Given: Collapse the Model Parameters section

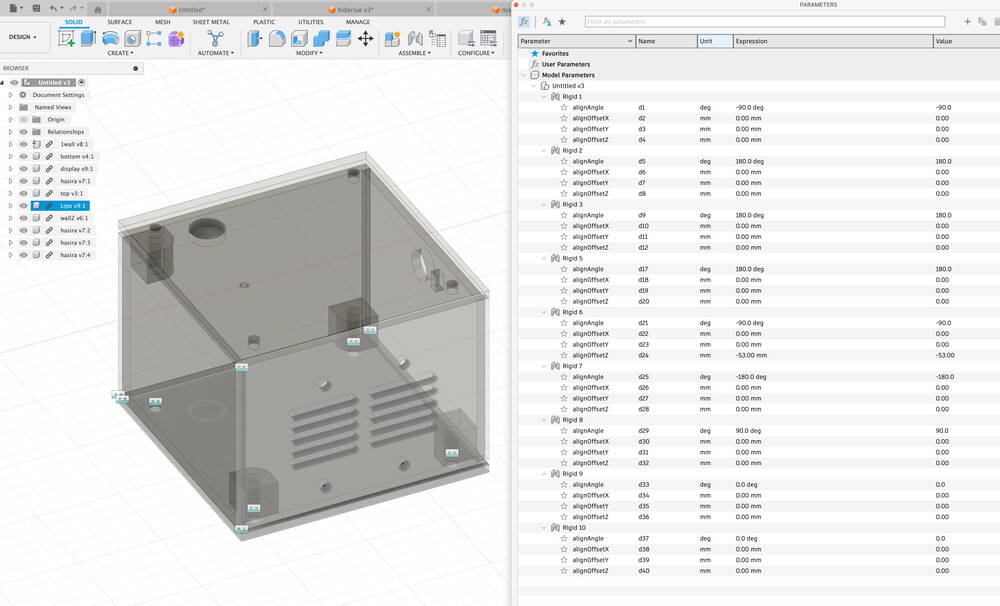Looking at the screenshot, I should pos(524,75).
